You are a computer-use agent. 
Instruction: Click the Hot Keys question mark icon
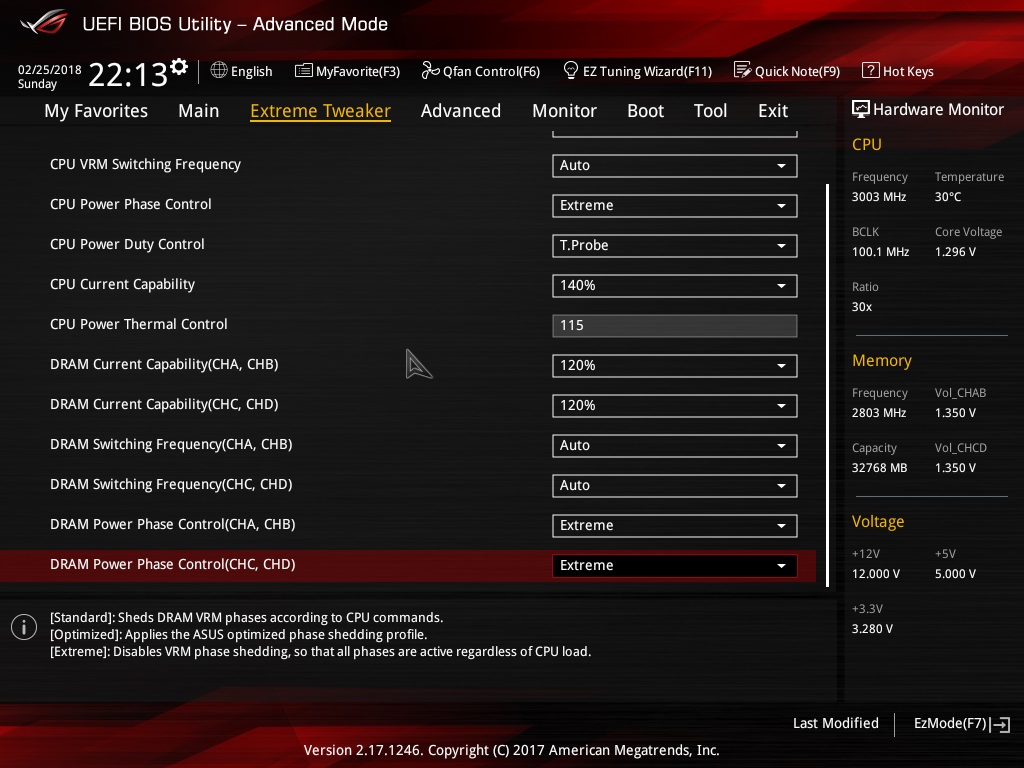(871, 70)
